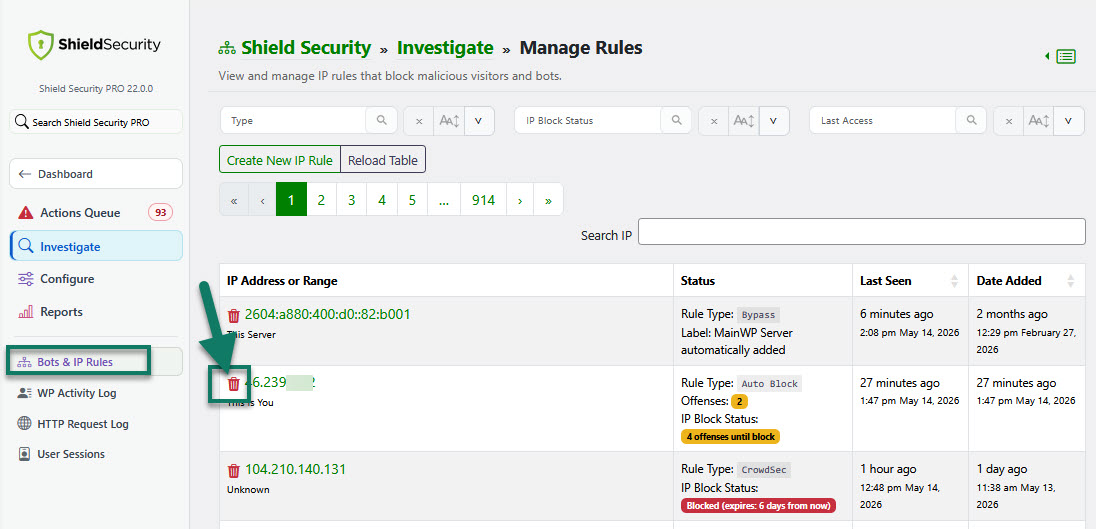Select Investigate in the sidebar
The image size is (1096, 529).
pyautogui.click(x=96, y=246)
